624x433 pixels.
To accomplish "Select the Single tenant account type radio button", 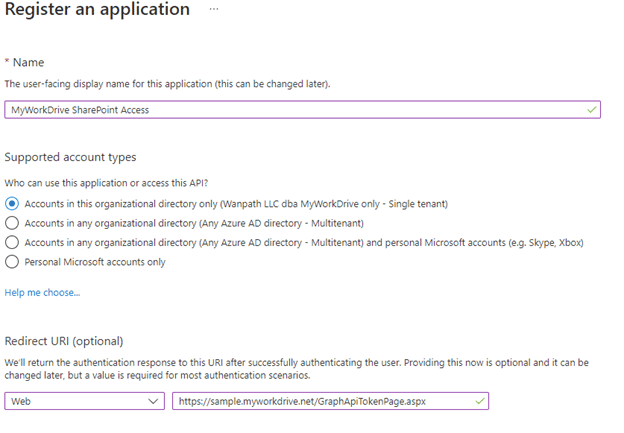I will (12, 203).
